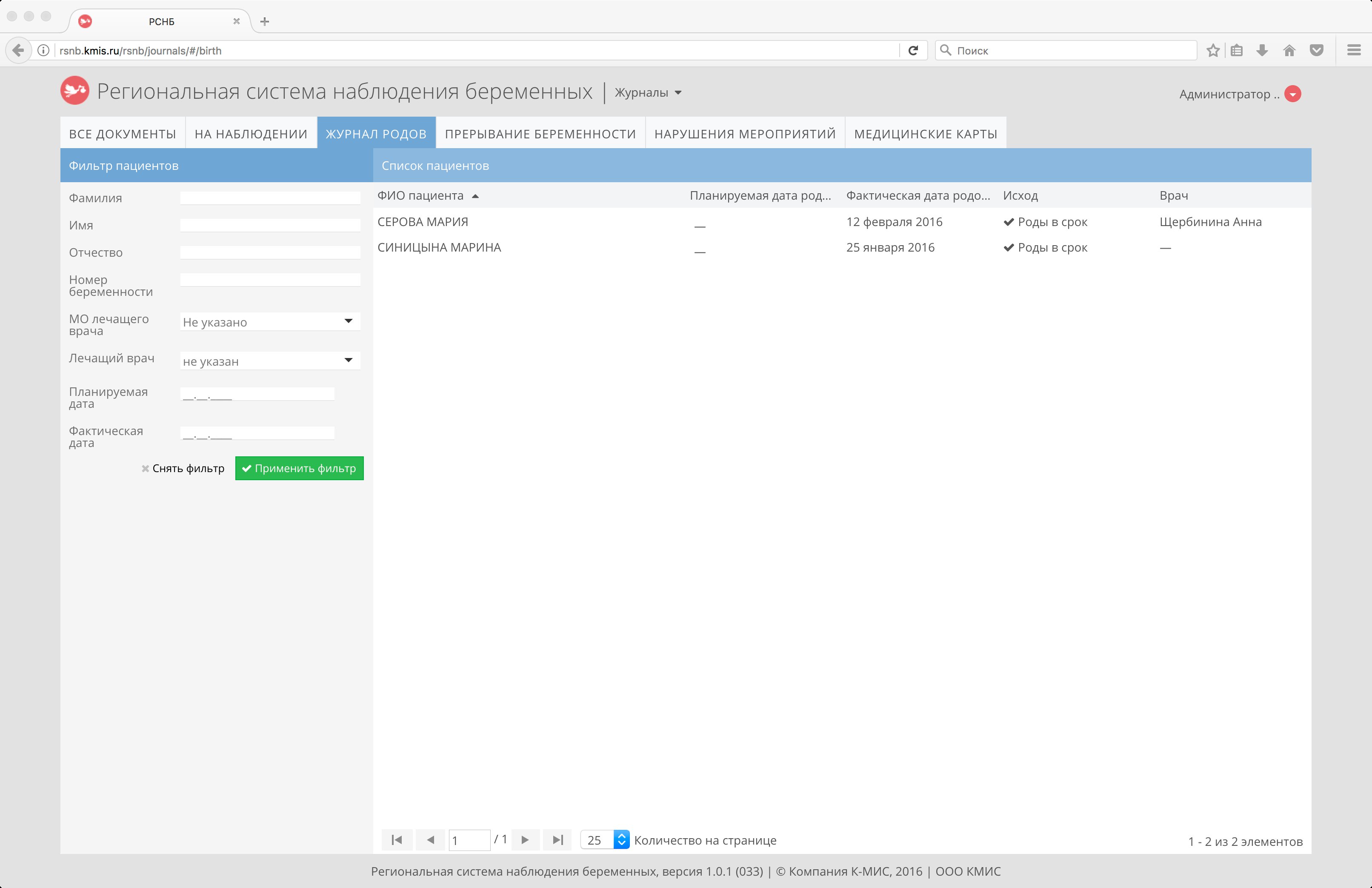
Task: Open the red Администратор user menu arrow
Action: [x=1293, y=94]
